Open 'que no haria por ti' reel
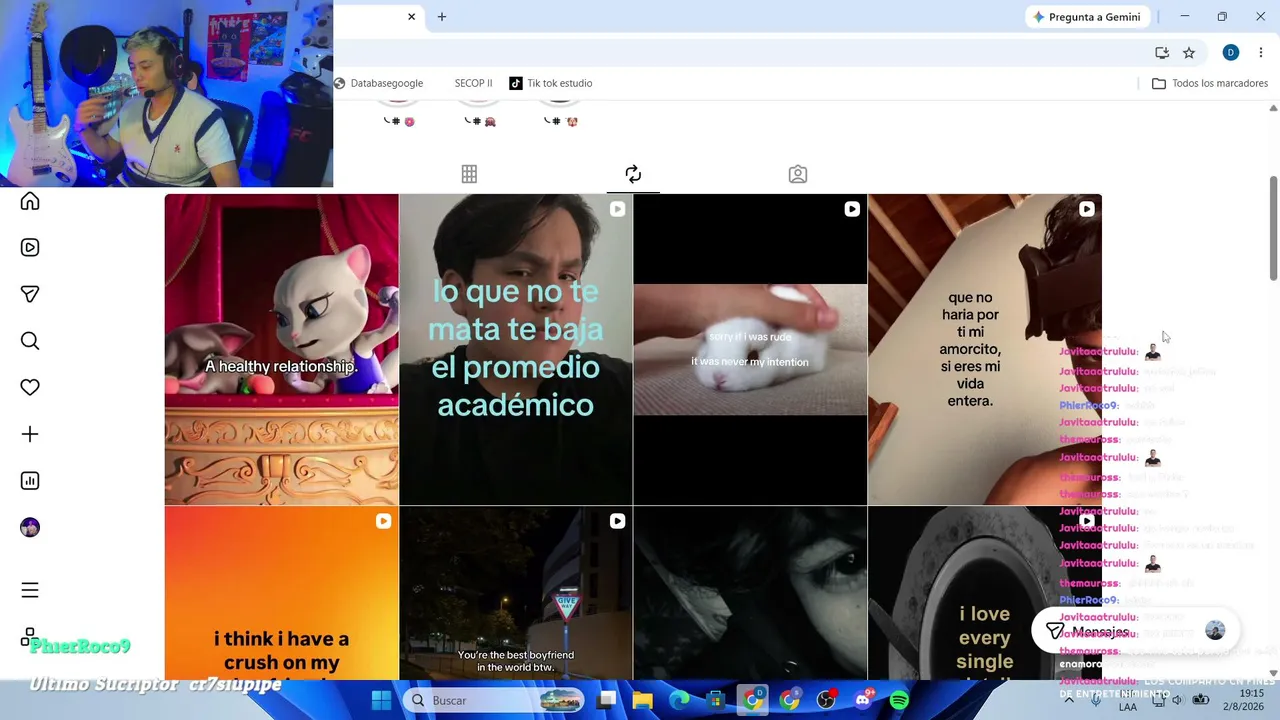This screenshot has height=720, width=1280. 984,350
